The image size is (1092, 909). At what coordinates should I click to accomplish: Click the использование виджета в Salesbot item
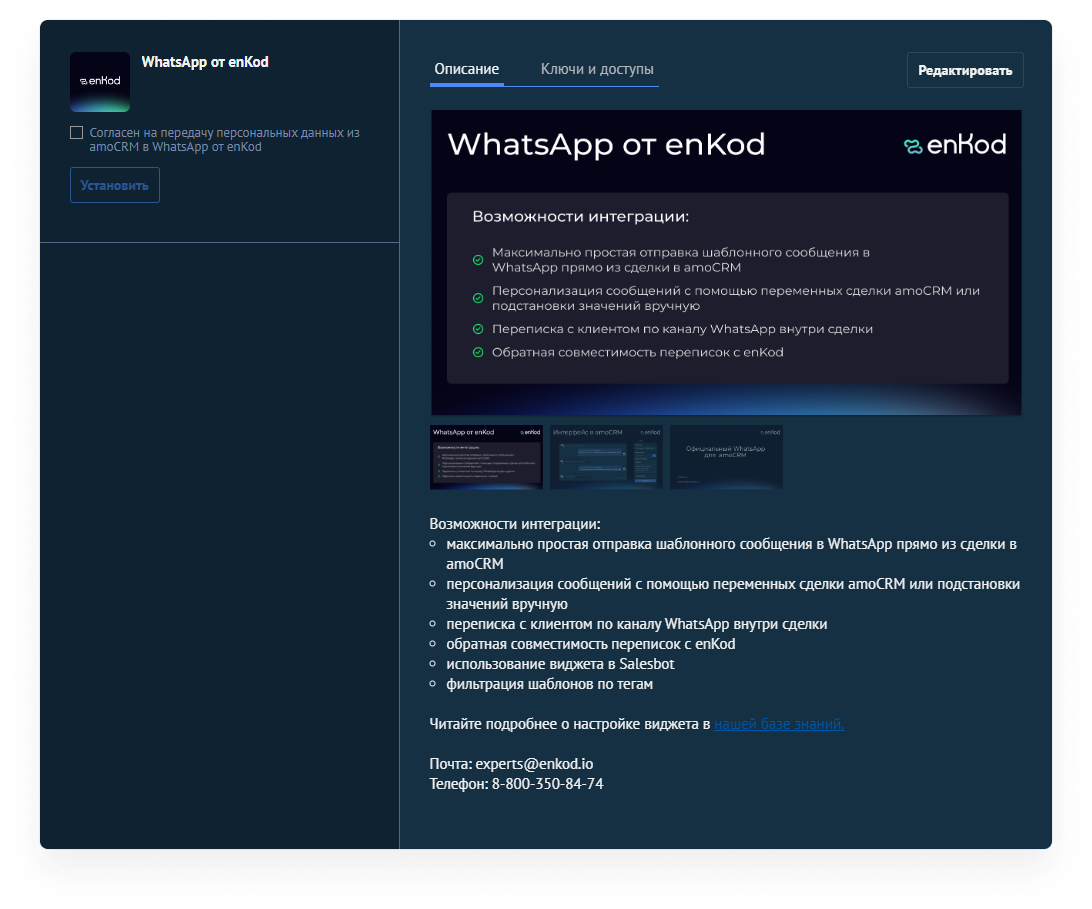click(560, 664)
